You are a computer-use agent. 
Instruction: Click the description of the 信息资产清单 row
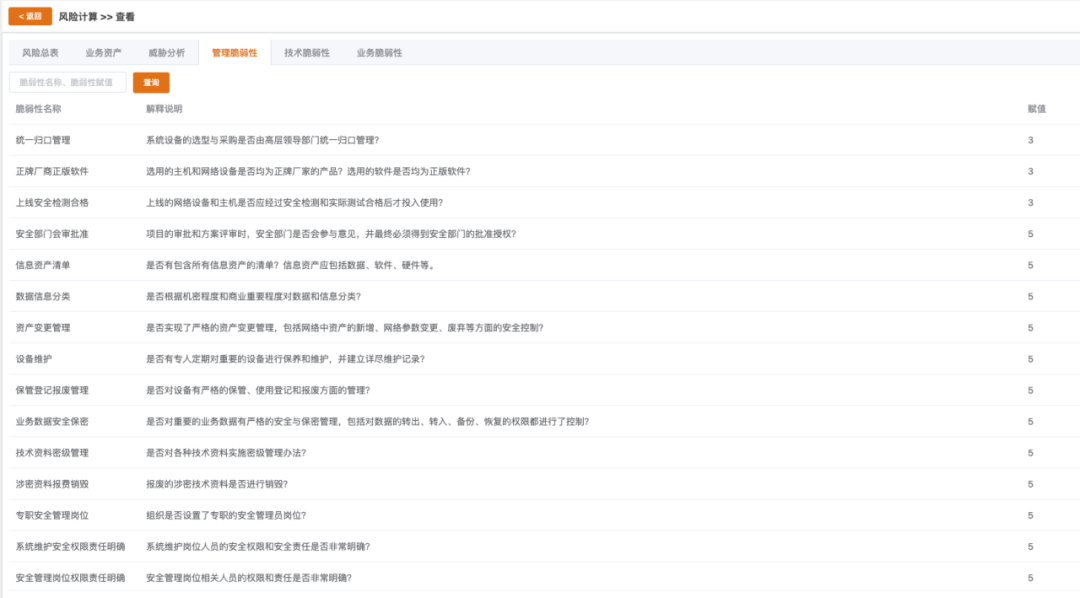(x=290, y=265)
